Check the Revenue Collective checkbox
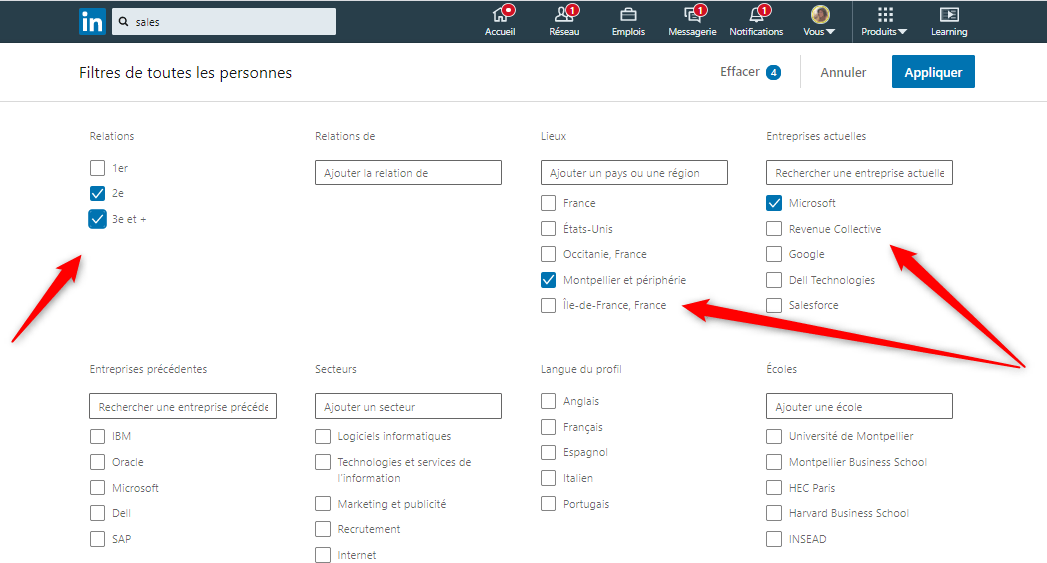 (774, 228)
